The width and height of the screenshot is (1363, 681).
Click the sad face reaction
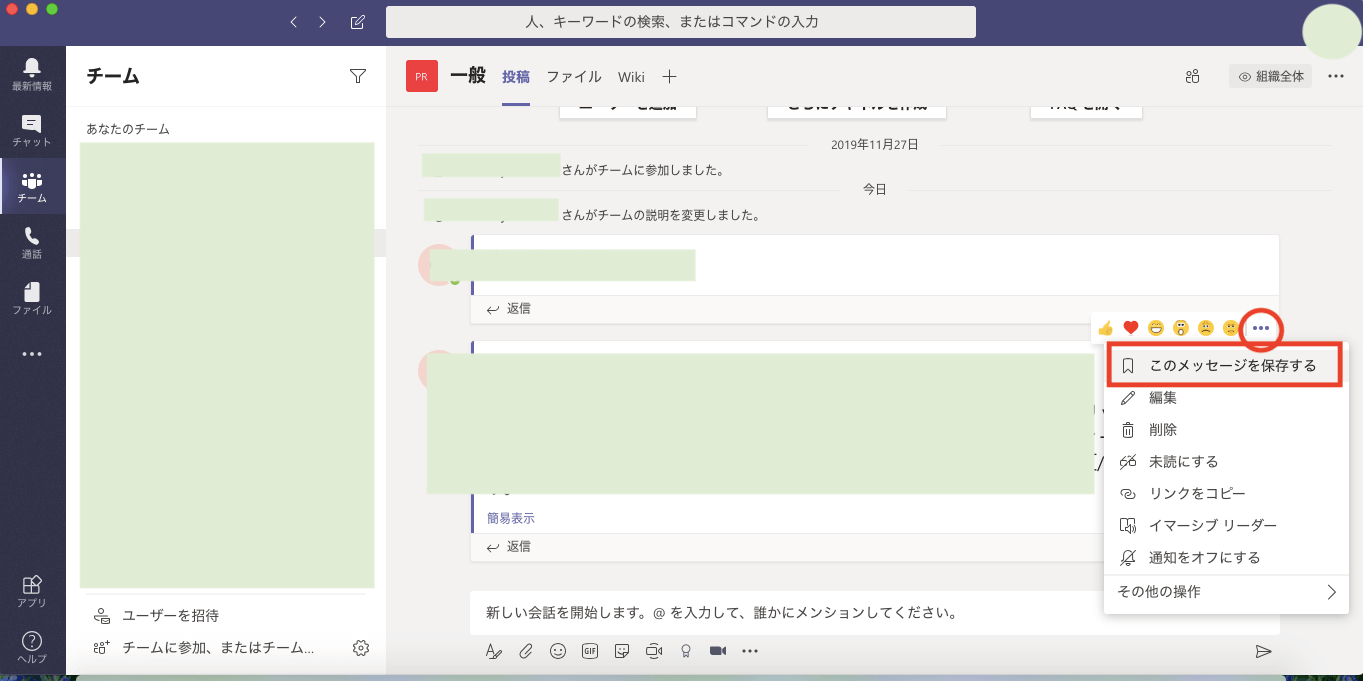[x=1206, y=328]
